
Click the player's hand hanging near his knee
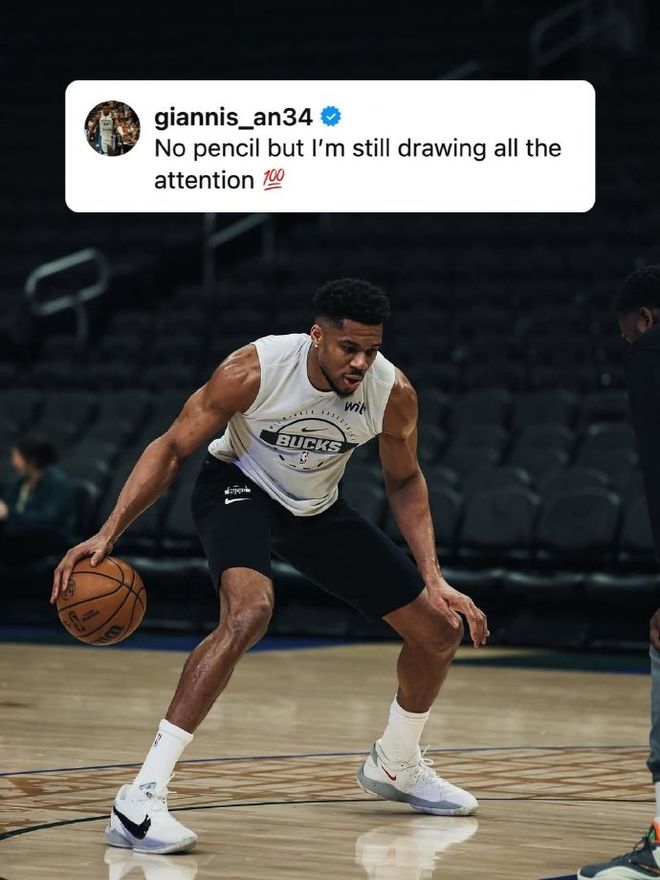coord(457,612)
